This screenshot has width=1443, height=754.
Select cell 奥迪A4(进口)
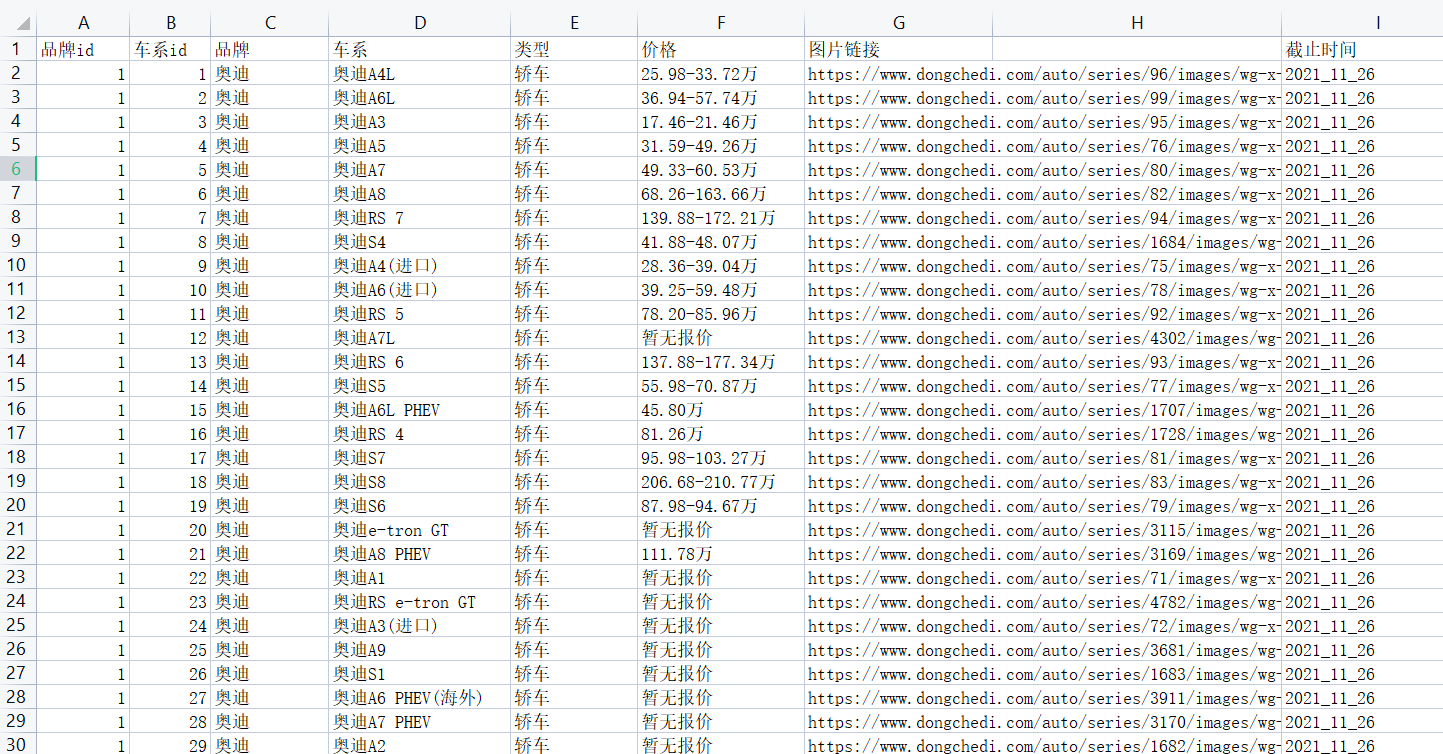(x=420, y=265)
